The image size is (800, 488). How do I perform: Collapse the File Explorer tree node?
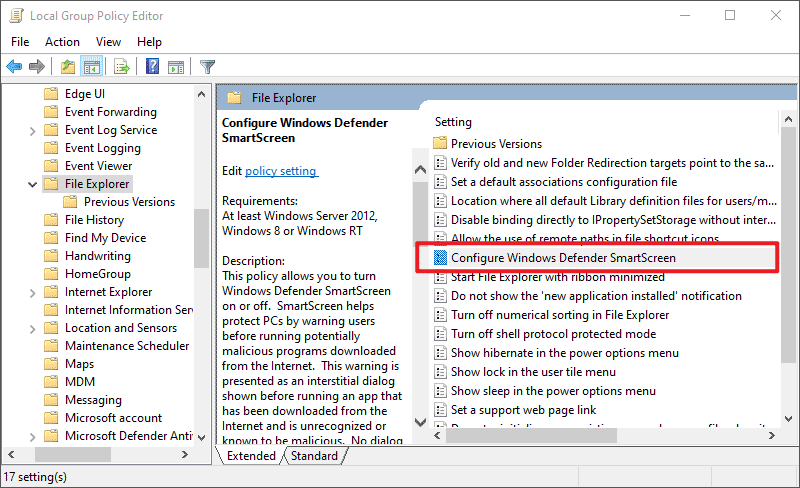click(33, 184)
